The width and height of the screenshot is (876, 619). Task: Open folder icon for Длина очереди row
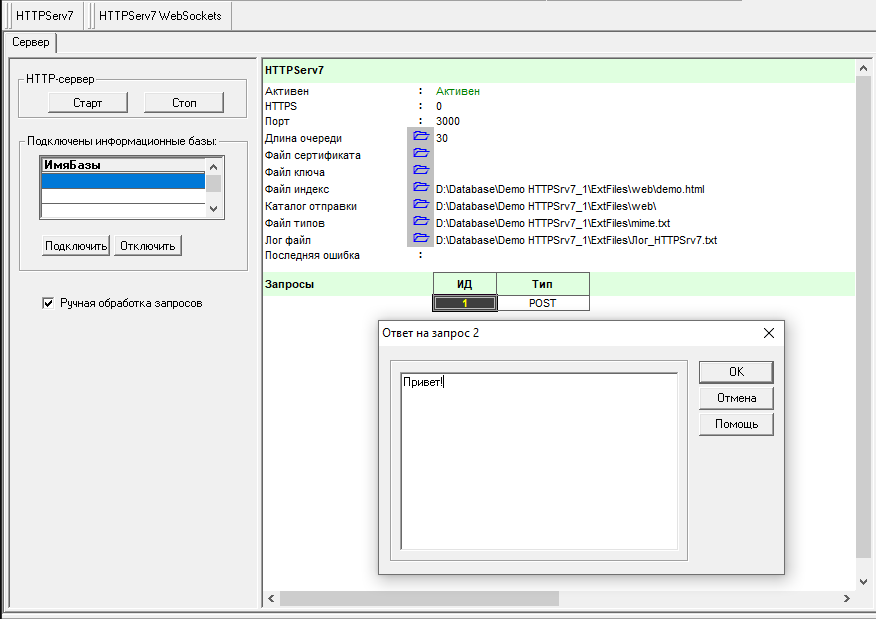[x=420, y=137]
